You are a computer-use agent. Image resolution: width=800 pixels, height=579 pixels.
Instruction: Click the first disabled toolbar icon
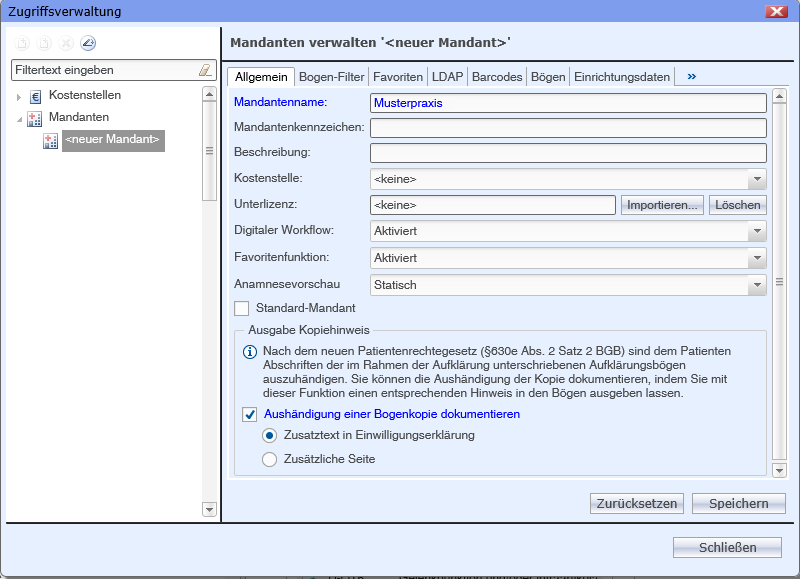22,43
